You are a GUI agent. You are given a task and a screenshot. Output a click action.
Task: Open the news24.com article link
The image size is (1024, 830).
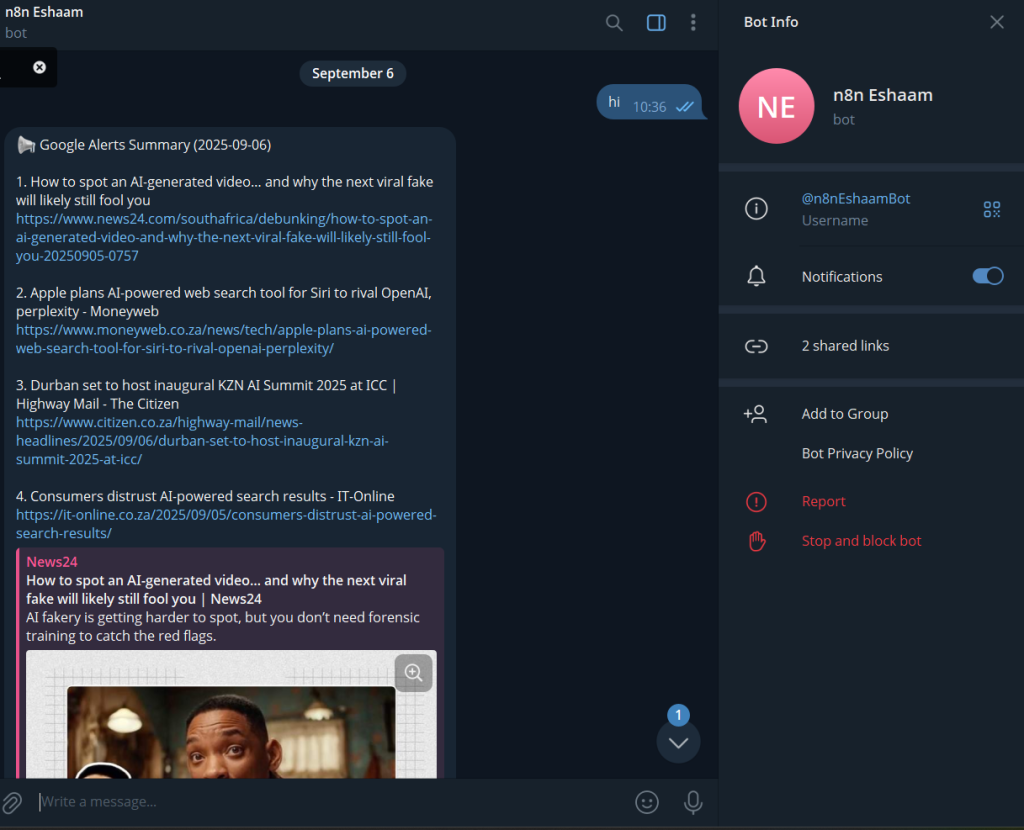pos(224,237)
